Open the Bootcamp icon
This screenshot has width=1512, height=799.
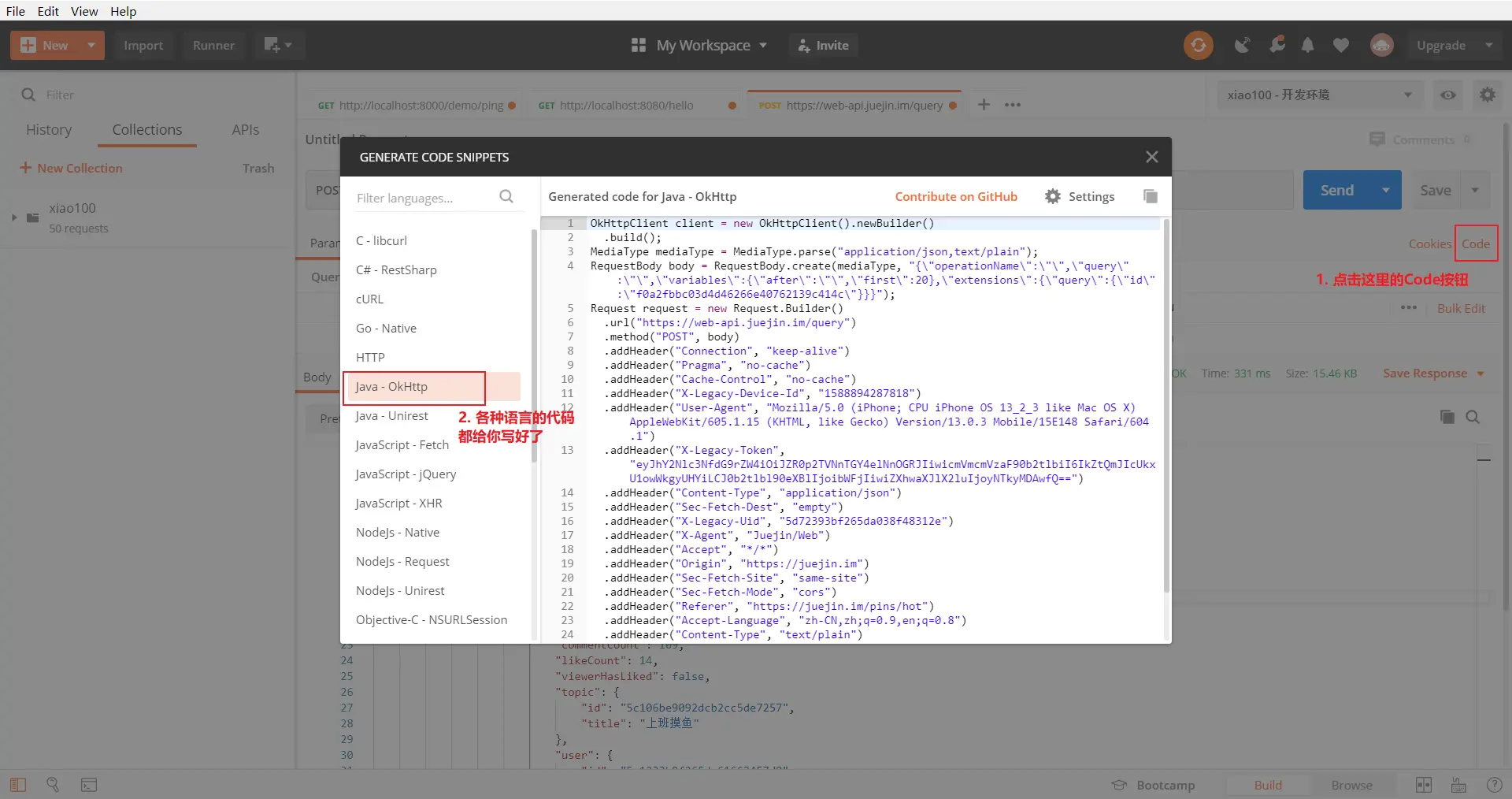click(1119, 785)
